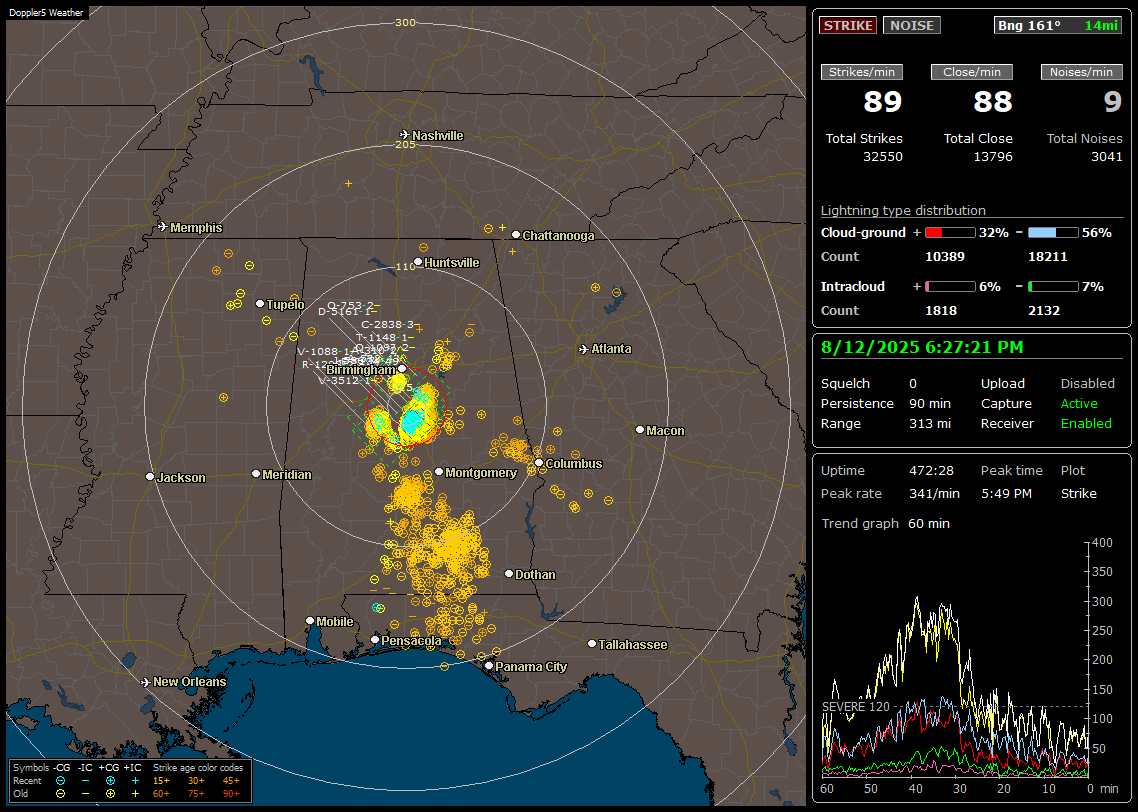Click the SEVERE 120 threshold label
1138x812 pixels.
click(x=856, y=707)
